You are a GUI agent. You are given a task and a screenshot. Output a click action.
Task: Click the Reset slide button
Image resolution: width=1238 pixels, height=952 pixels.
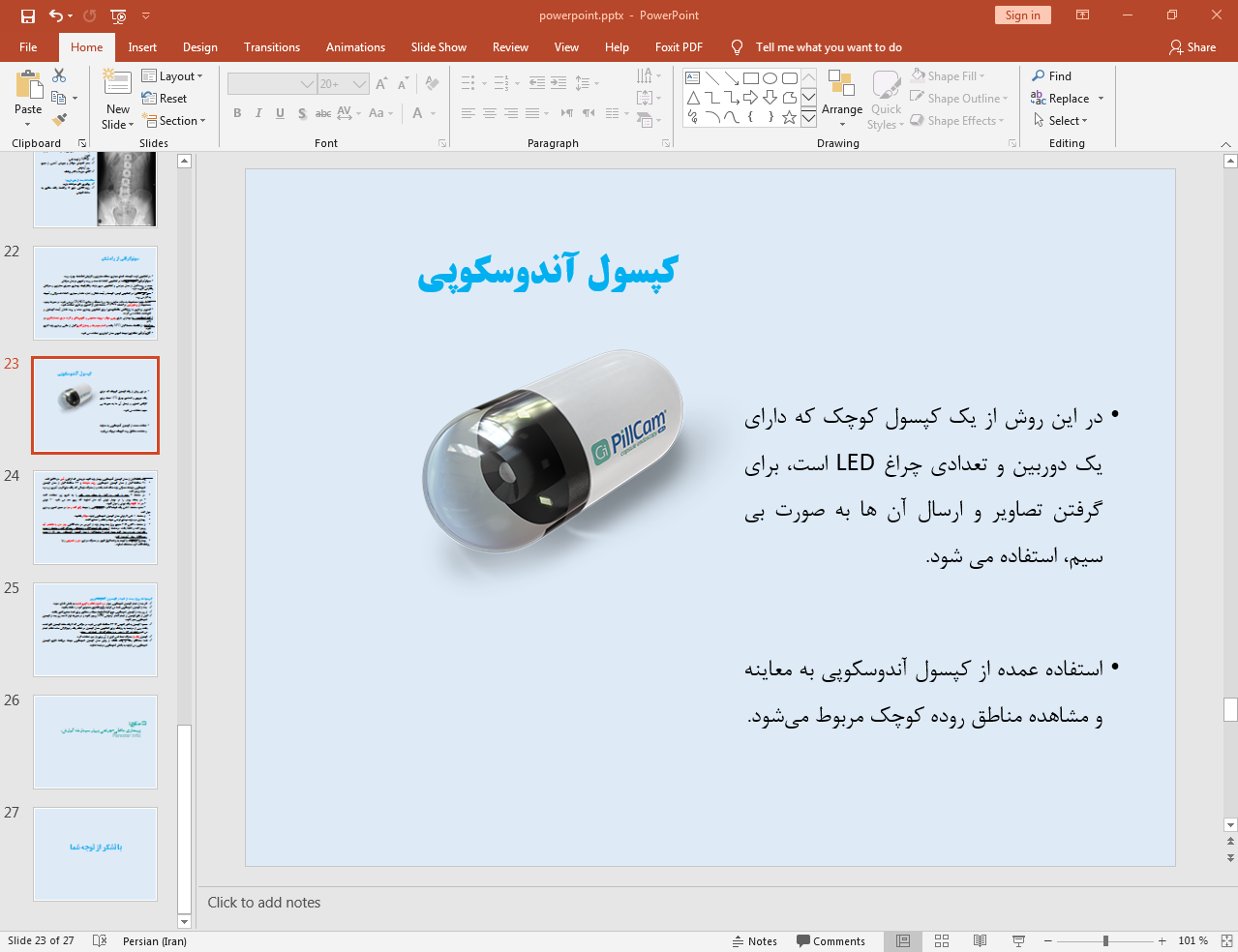(x=165, y=99)
